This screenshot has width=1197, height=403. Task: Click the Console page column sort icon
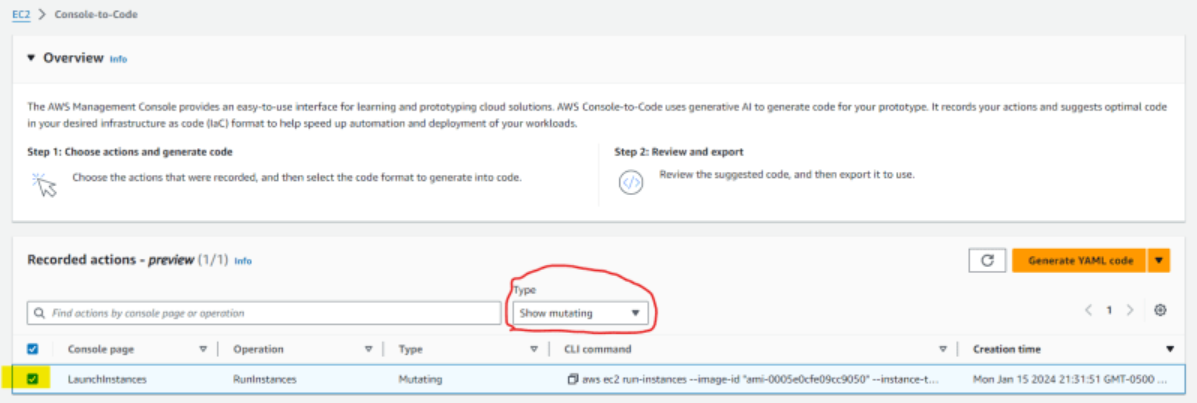203,349
